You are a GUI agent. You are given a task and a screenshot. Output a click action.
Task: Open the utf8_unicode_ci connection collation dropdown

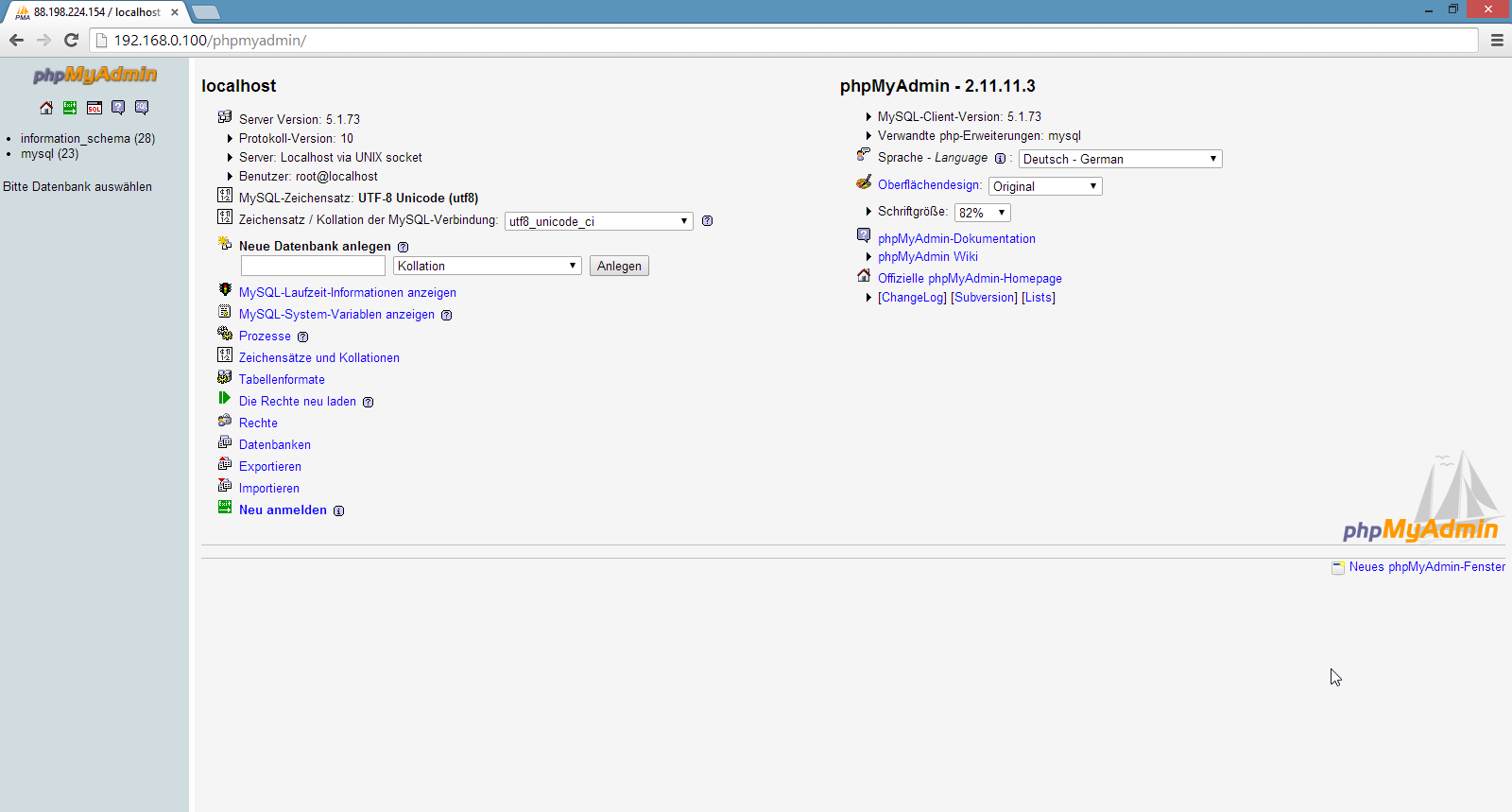(599, 221)
